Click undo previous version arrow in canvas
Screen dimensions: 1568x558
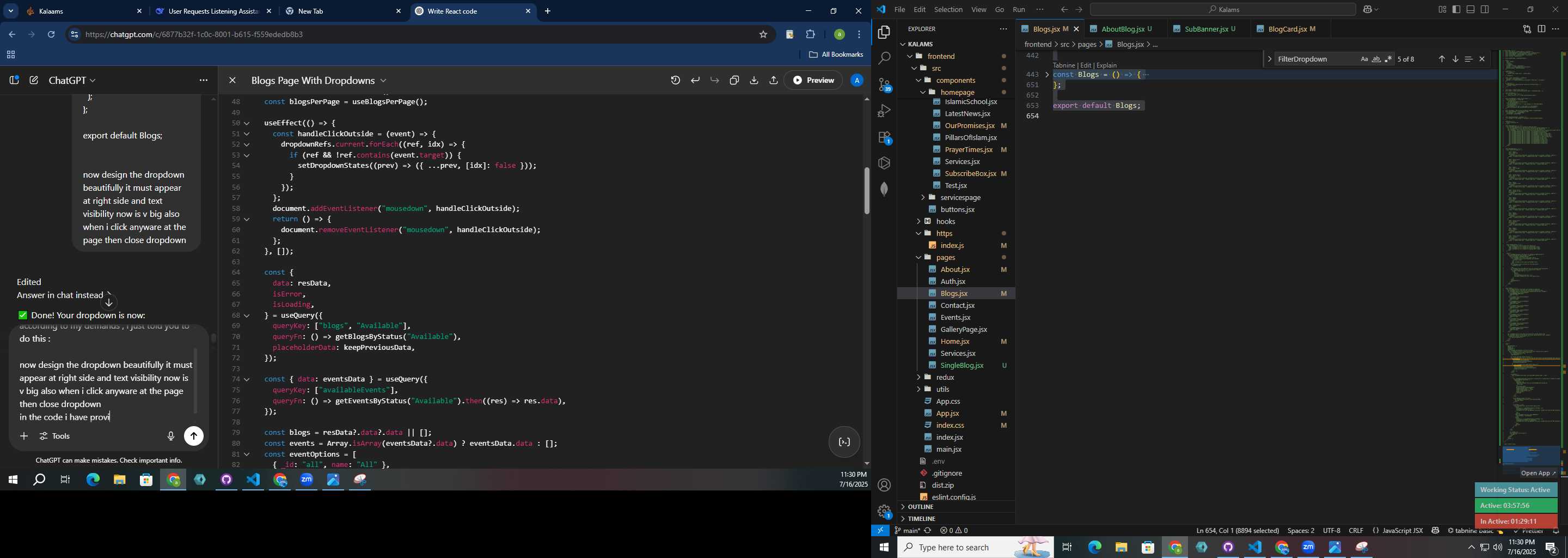point(695,81)
